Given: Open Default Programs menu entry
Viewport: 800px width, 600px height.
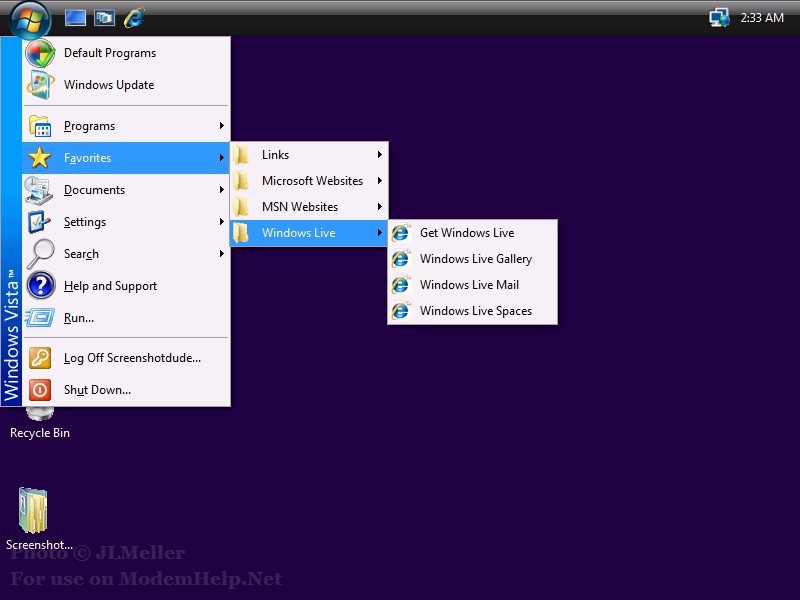Looking at the screenshot, I should tap(110, 53).
